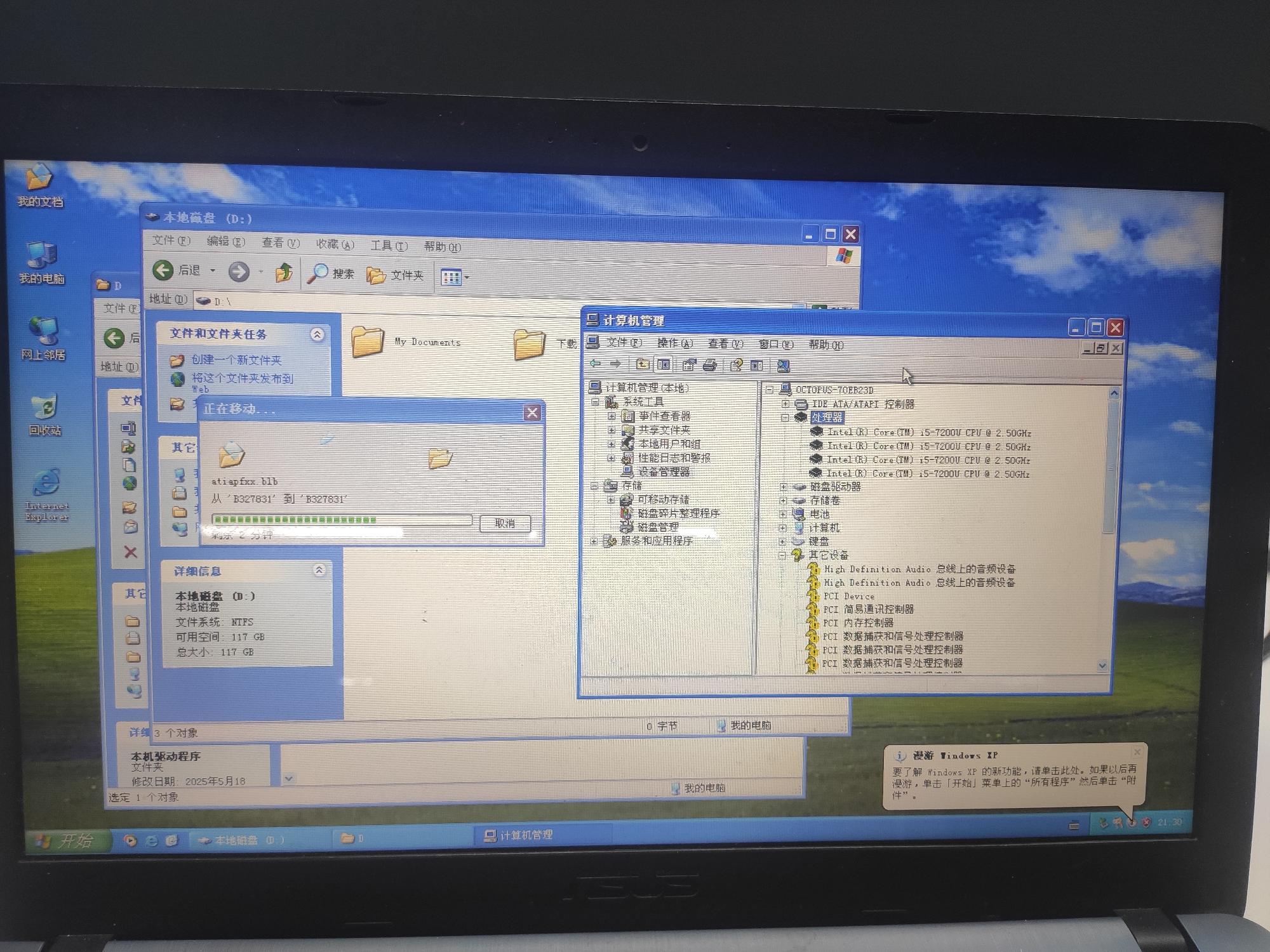The height and width of the screenshot is (952, 1270).
Task: Click 将这个文件夹发布到 Web link
Action: click(x=242, y=383)
